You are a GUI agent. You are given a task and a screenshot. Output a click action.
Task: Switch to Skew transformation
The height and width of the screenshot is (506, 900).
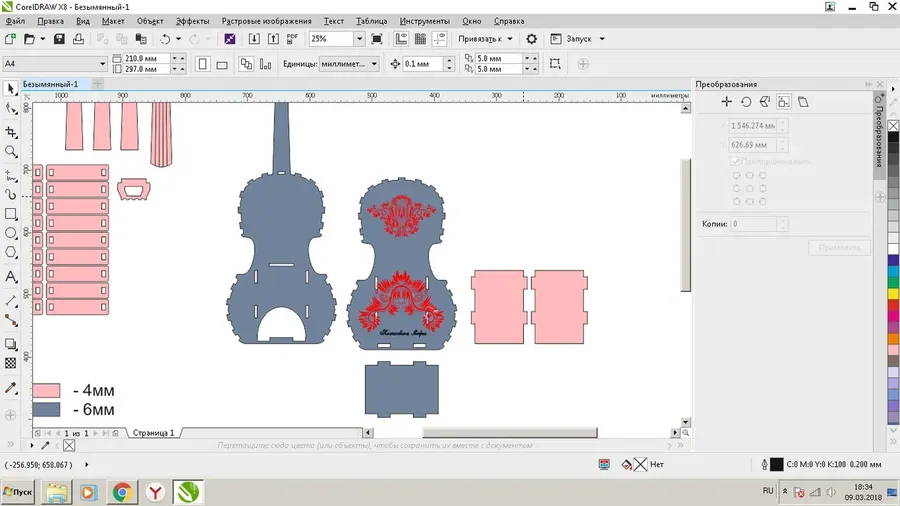point(803,102)
